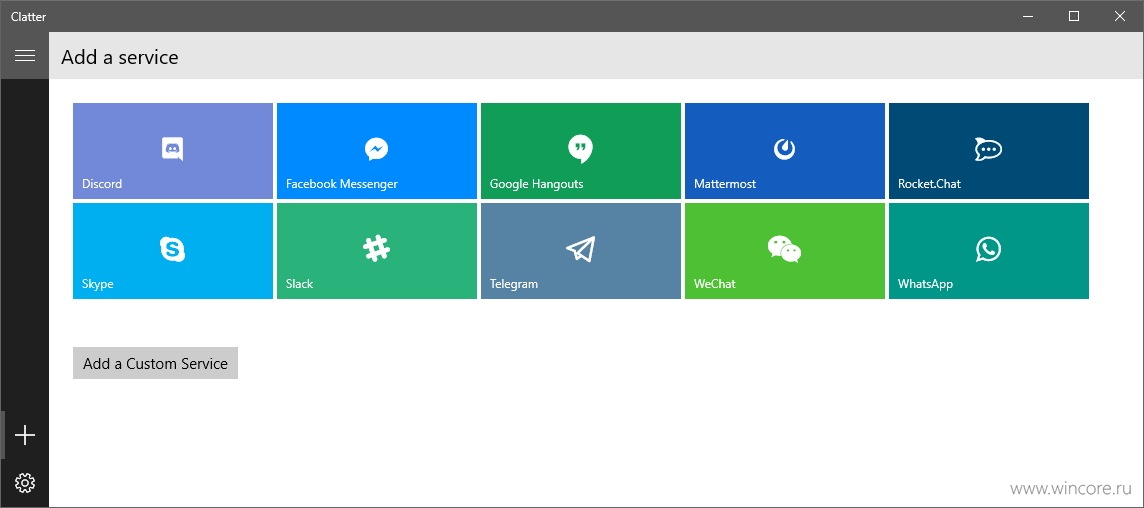1144x508 pixels.
Task: Select the WeChat bubbles icon
Action: (784, 249)
